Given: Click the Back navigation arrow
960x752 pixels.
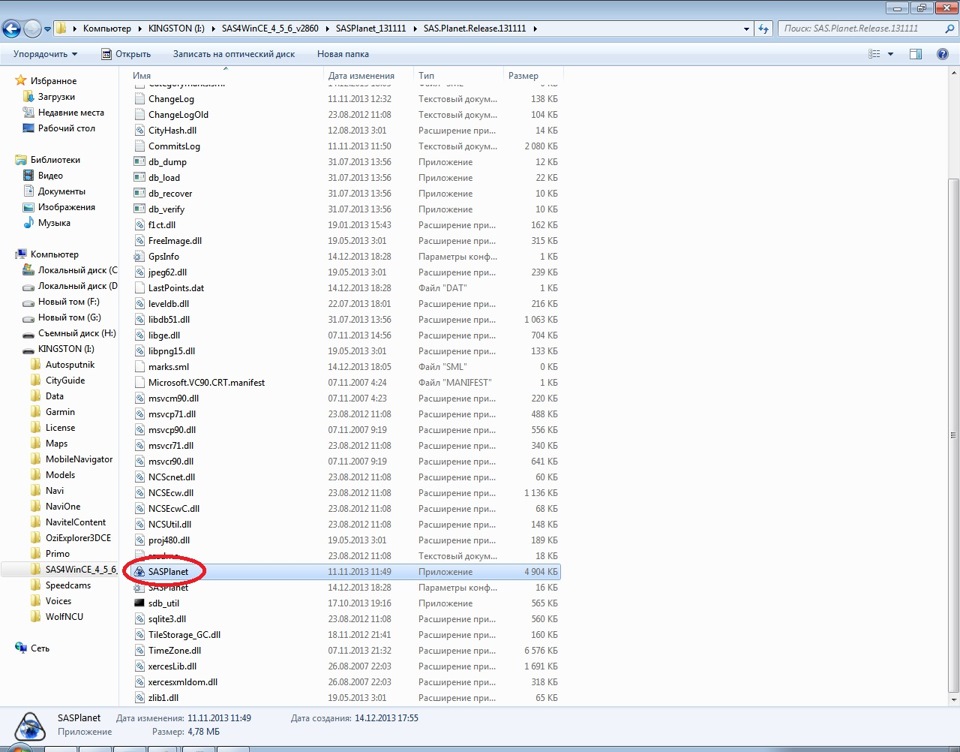Looking at the screenshot, I should [12, 28].
